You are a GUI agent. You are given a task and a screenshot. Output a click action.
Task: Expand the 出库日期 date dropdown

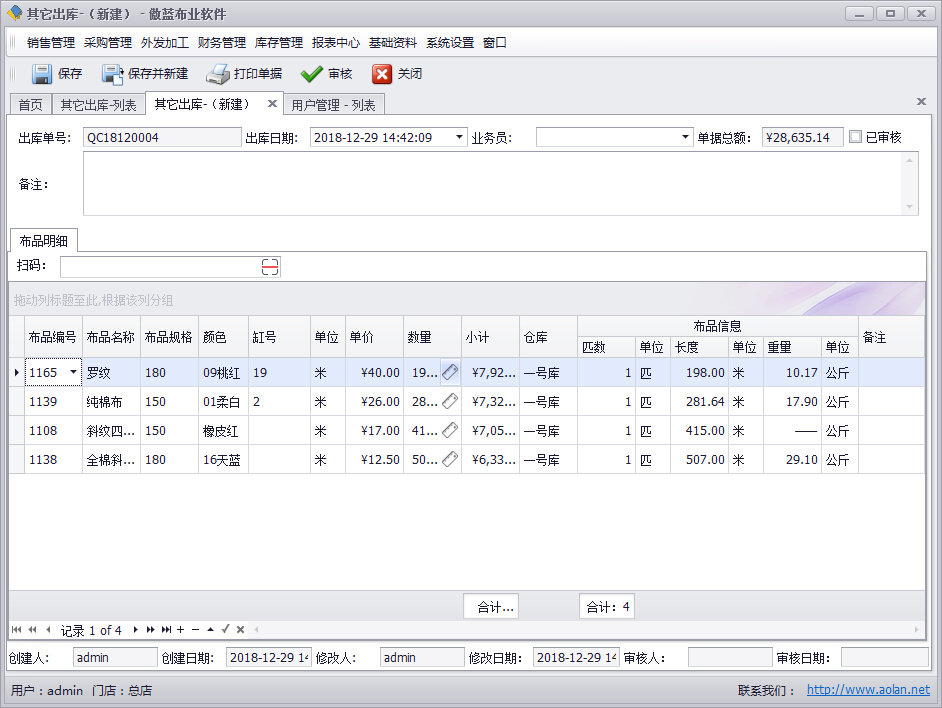coord(459,137)
